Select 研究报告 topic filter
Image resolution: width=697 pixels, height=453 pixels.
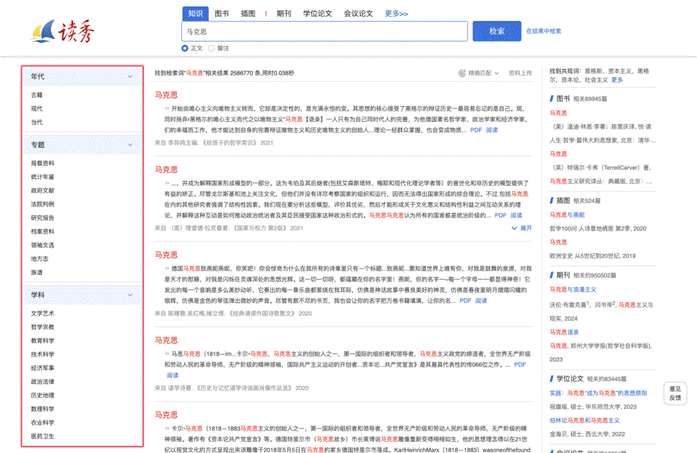[x=43, y=218]
